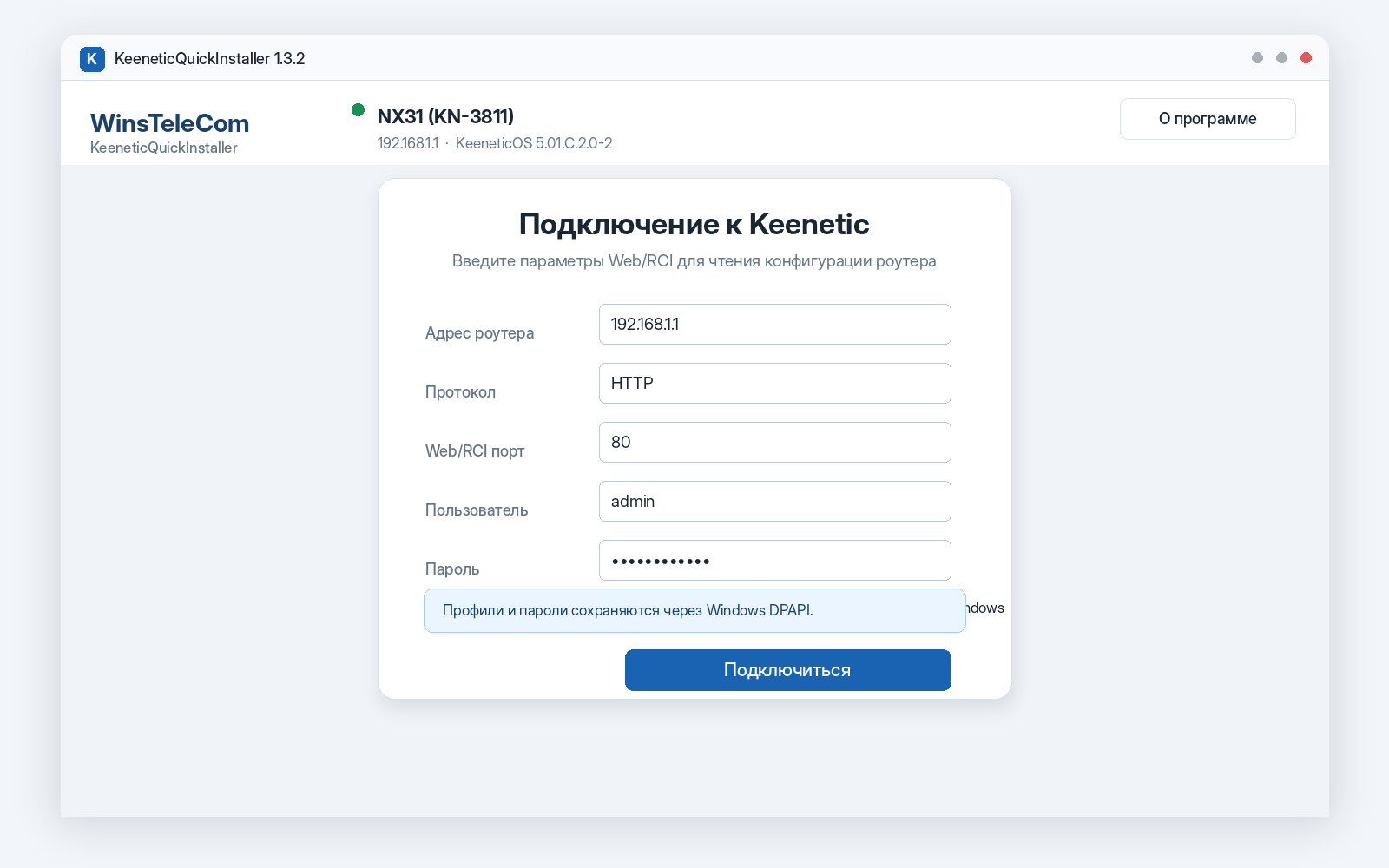Click the middle gray window control dot
Screen dimensions: 1389x868
(x=1281, y=57)
